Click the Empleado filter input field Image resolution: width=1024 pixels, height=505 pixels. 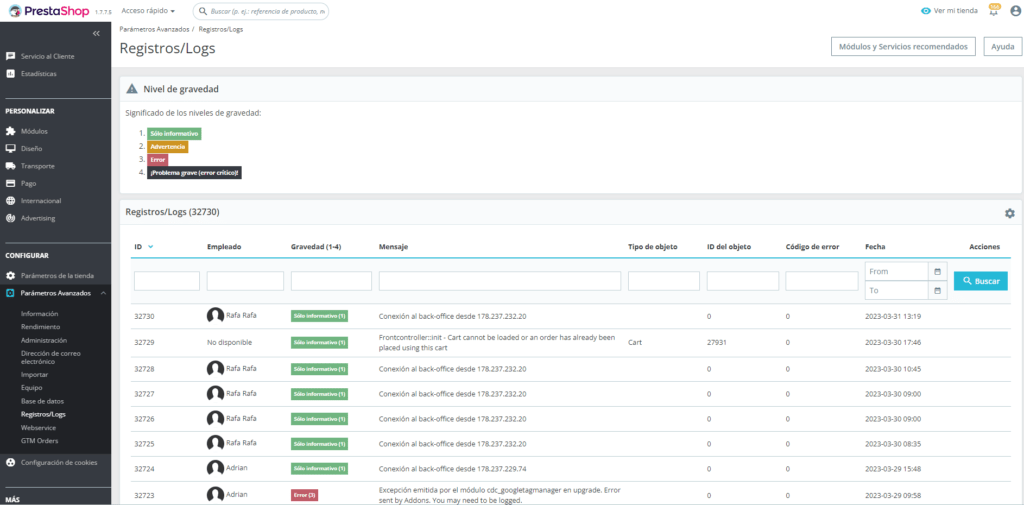pyautogui.click(x=245, y=281)
